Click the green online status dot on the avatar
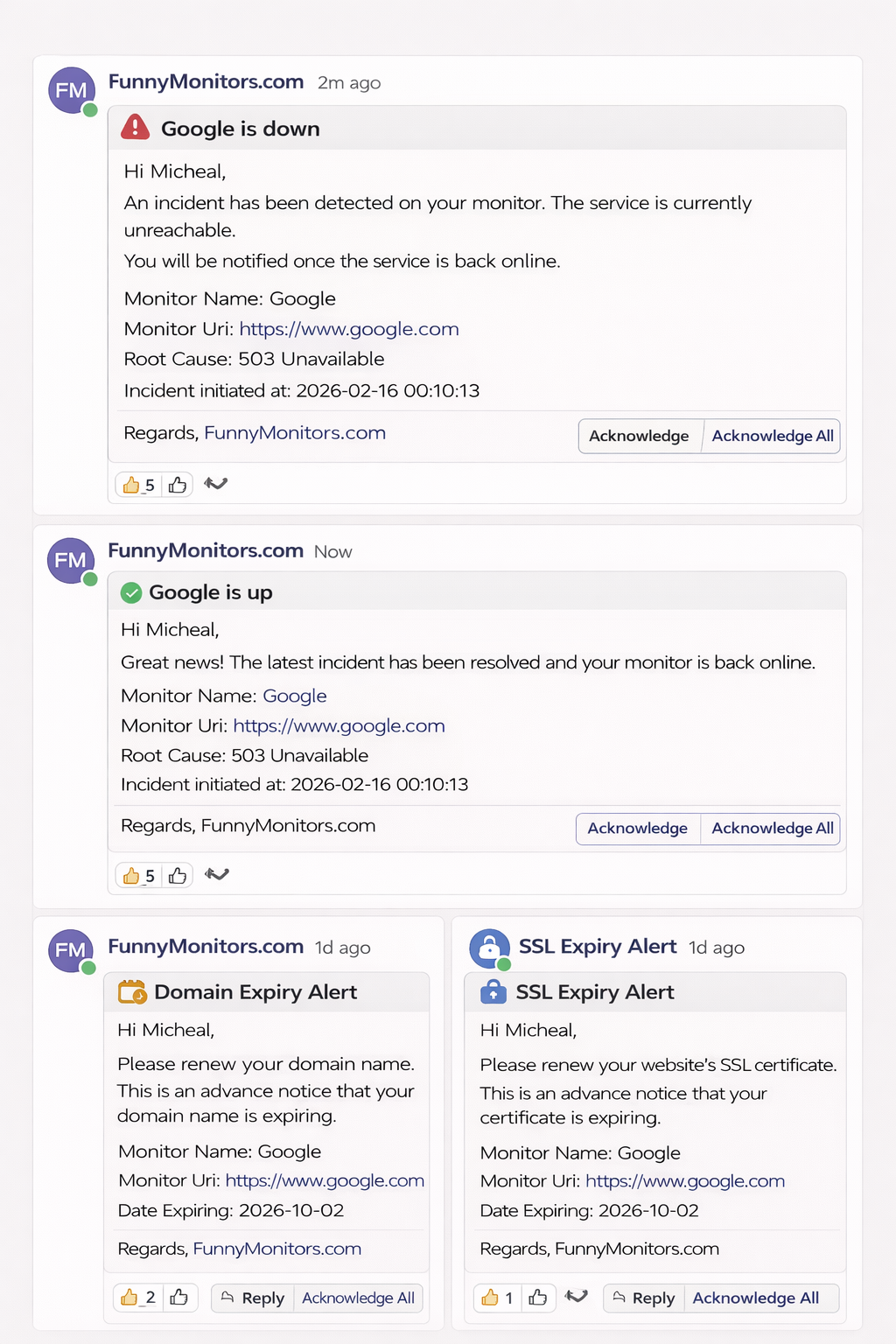The image size is (896, 1344). pos(88,108)
